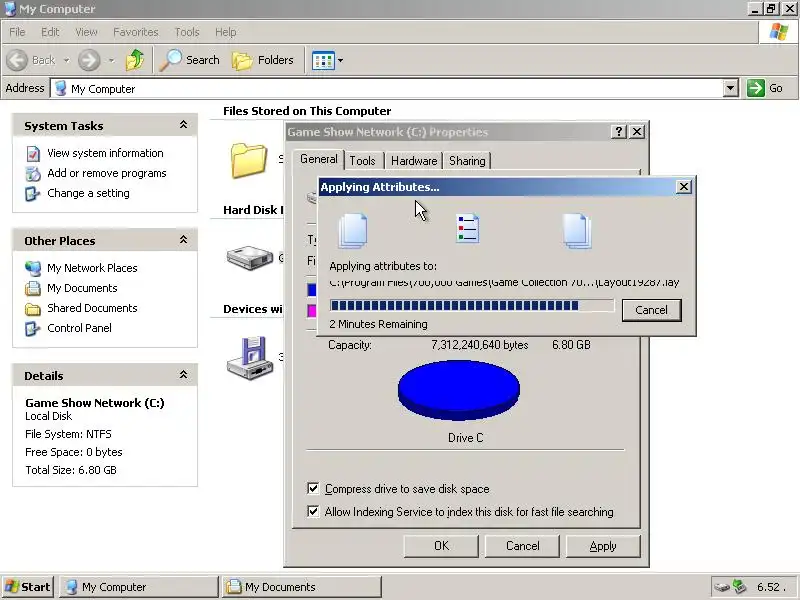Screen dimensions: 800x600
Task: Click the Properties dialog help question button
Action: (618, 132)
